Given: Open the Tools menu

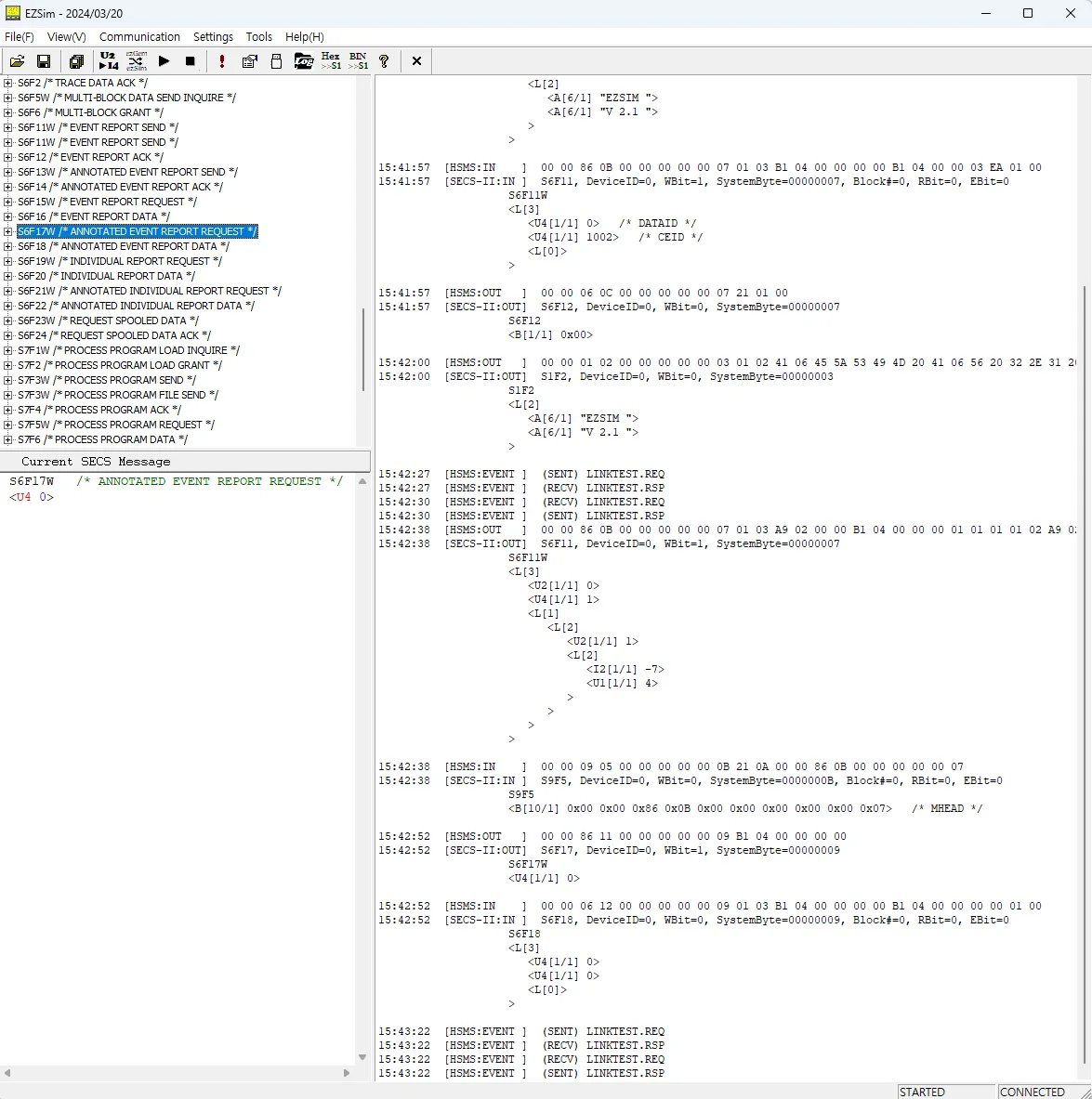Looking at the screenshot, I should pos(258,36).
